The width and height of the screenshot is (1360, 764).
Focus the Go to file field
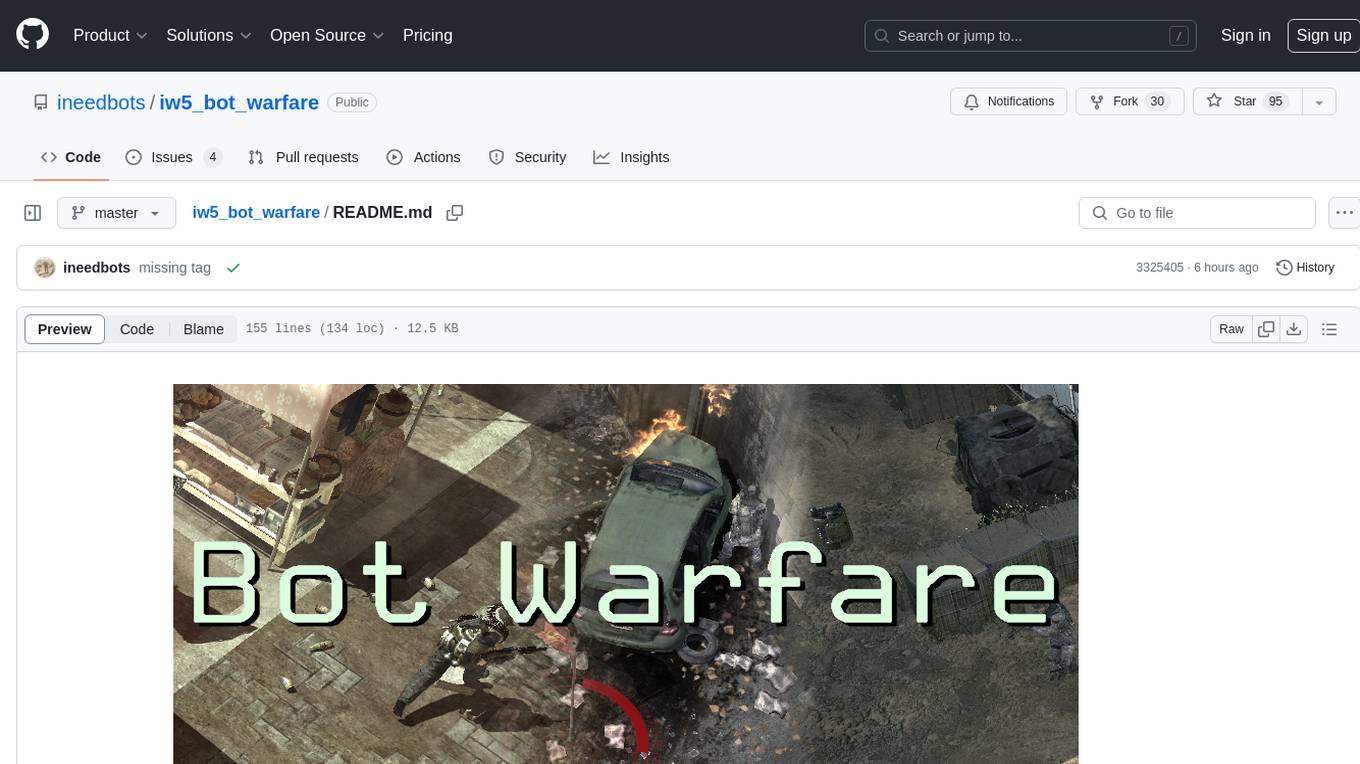click(x=1197, y=213)
